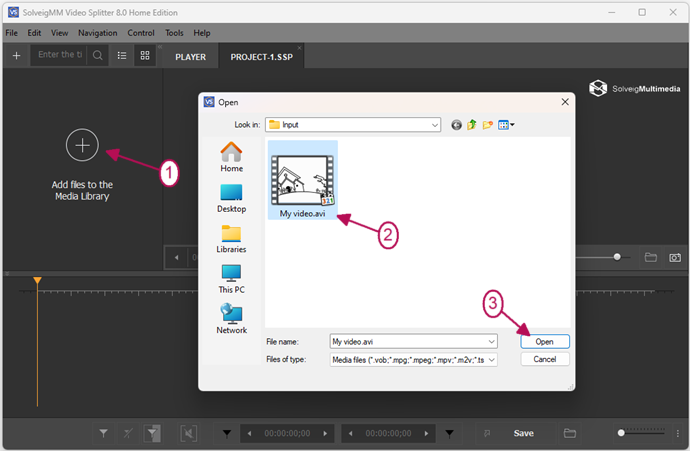This screenshot has width=690, height=451.
Task: Click the large circular Add files plus button
Action: (x=82, y=145)
